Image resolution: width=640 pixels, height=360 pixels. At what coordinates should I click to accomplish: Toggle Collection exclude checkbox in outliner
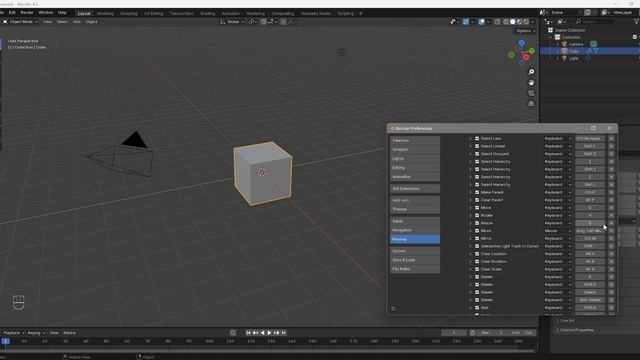tap(635, 37)
